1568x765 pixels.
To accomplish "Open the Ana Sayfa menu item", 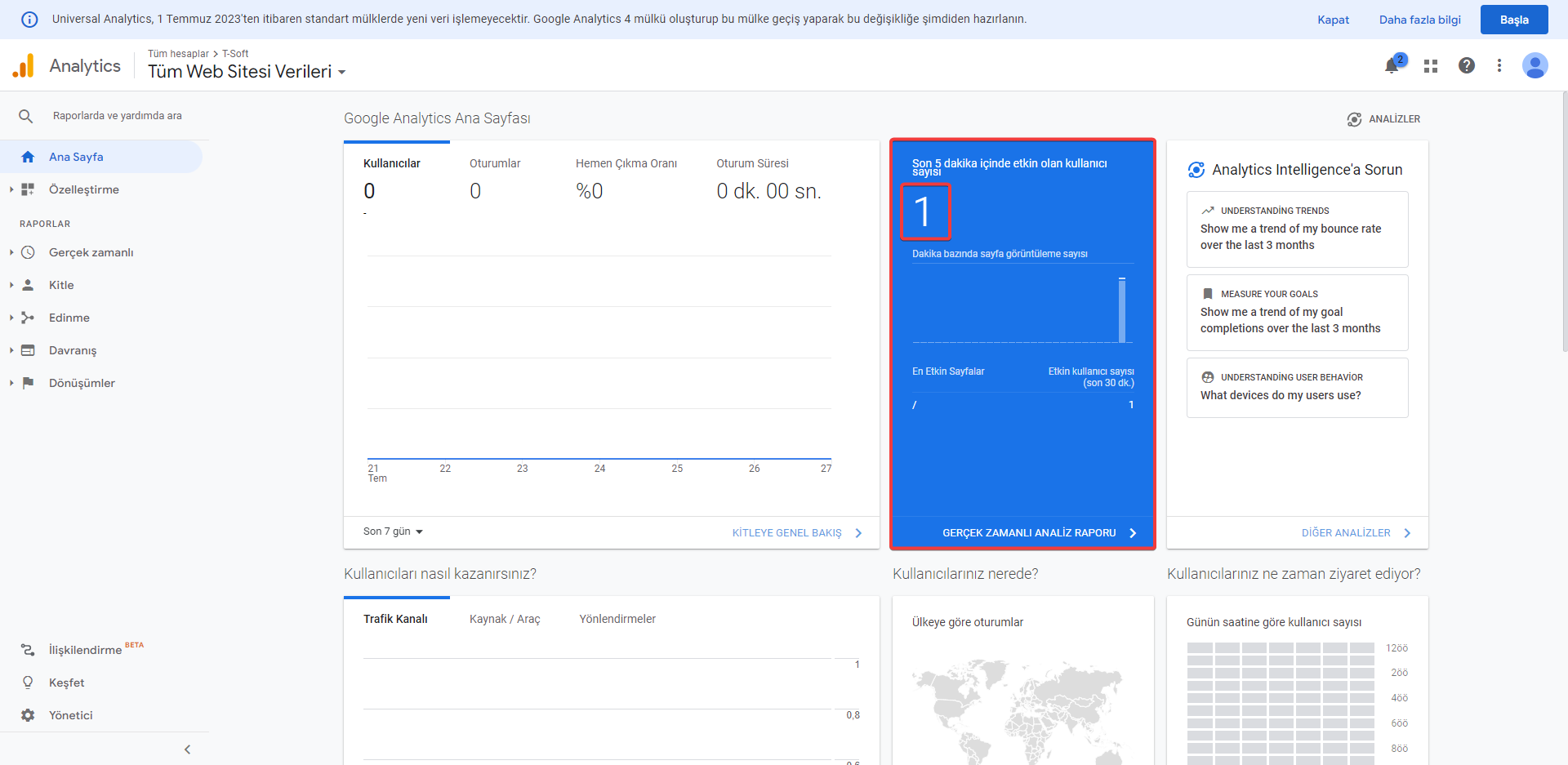I will point(101,157).
